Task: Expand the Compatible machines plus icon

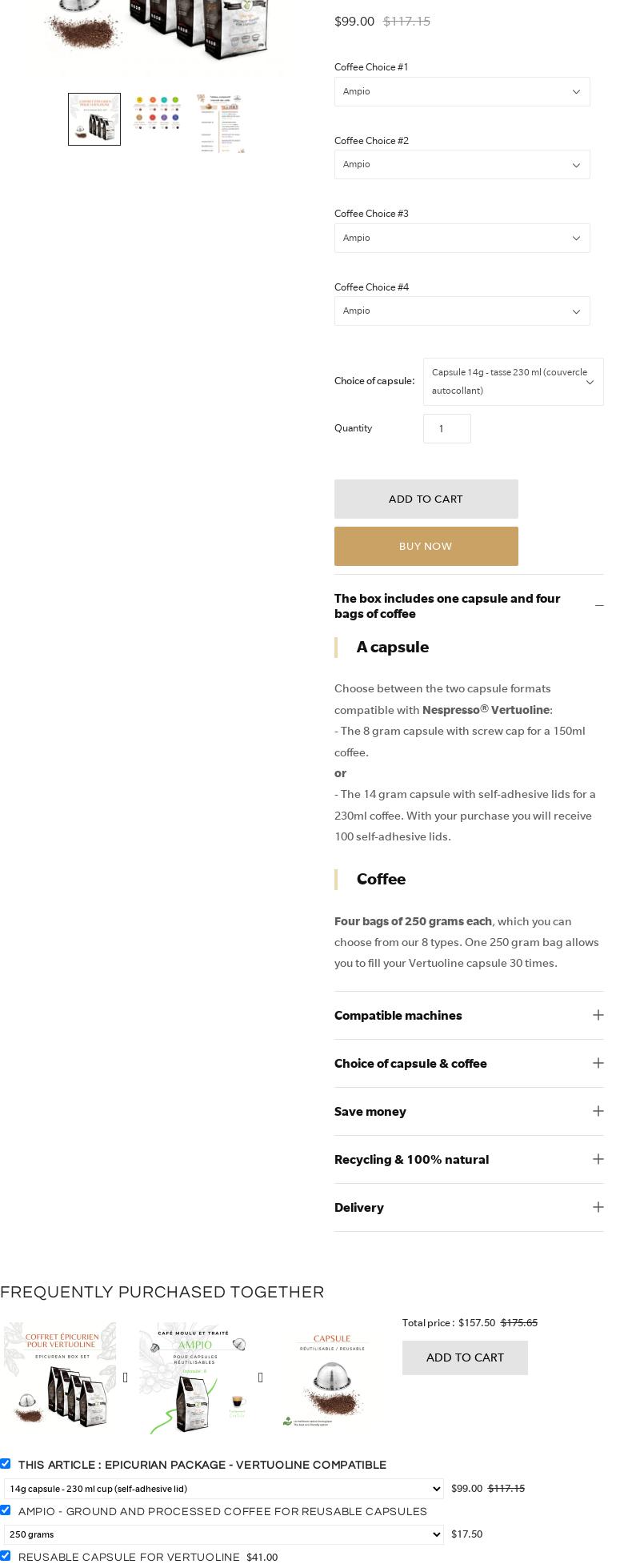Action: coord(598,1015)
